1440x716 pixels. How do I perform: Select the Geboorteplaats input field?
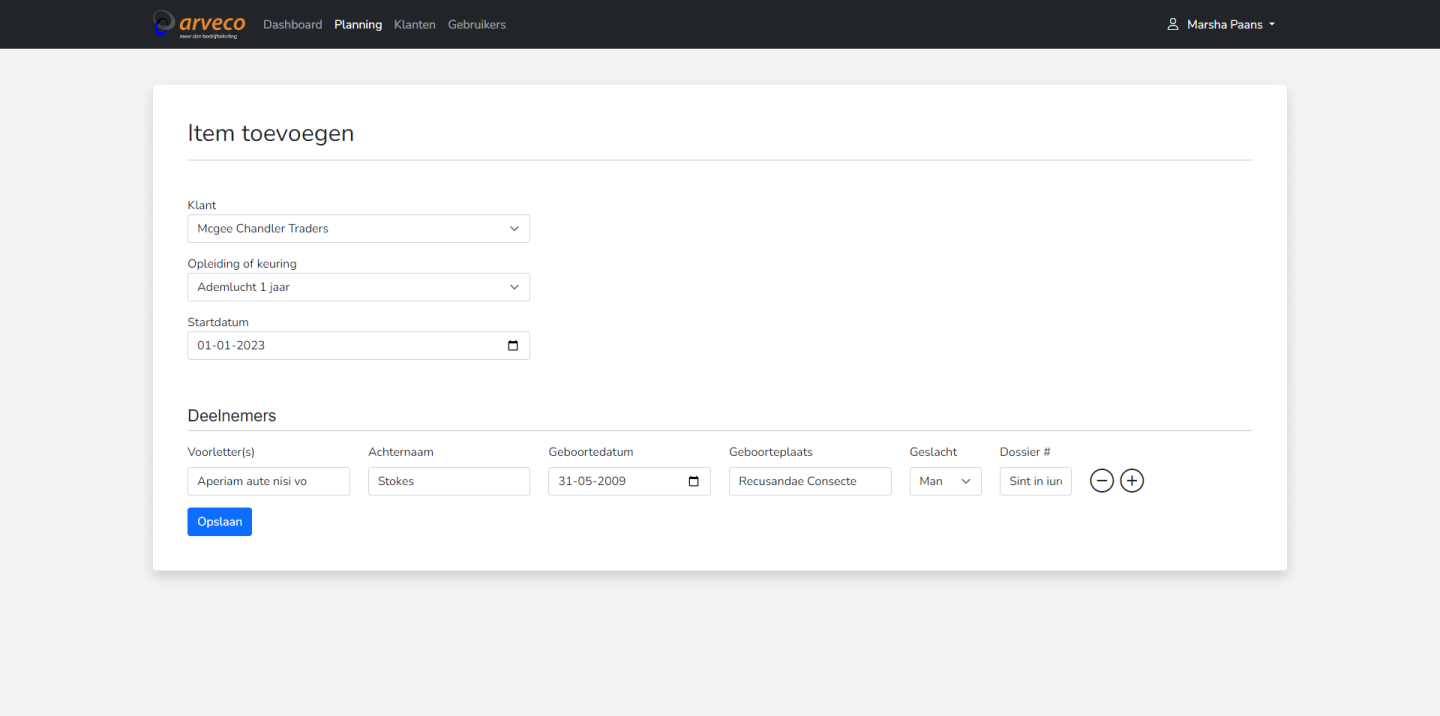pyautogui.click(x=809, y=481)
